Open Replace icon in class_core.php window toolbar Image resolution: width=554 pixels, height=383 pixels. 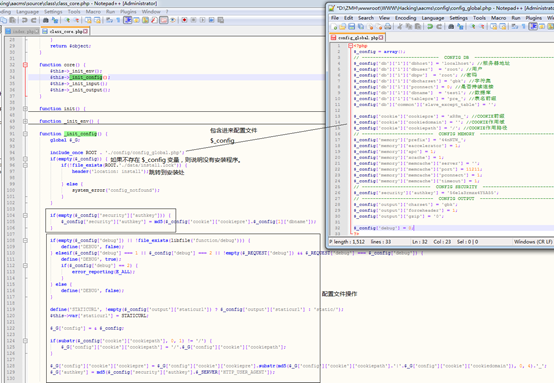(x=55, y=20)
